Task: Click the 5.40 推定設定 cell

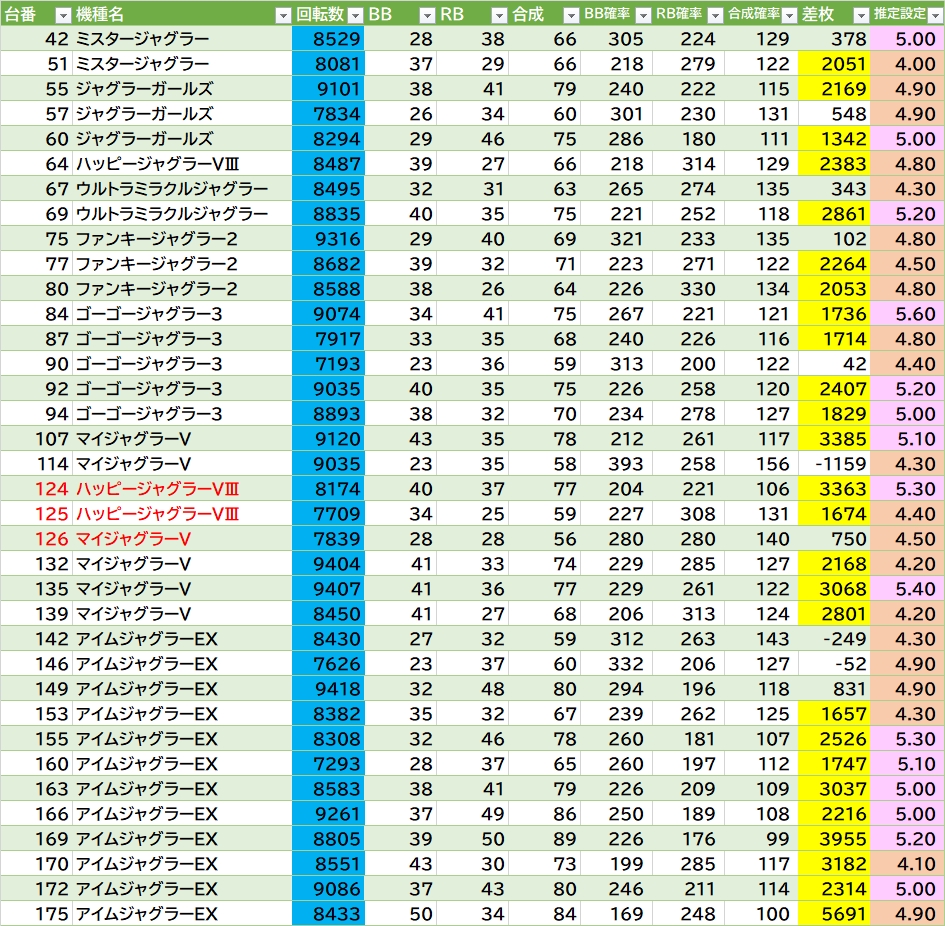Action: (908, 589)
